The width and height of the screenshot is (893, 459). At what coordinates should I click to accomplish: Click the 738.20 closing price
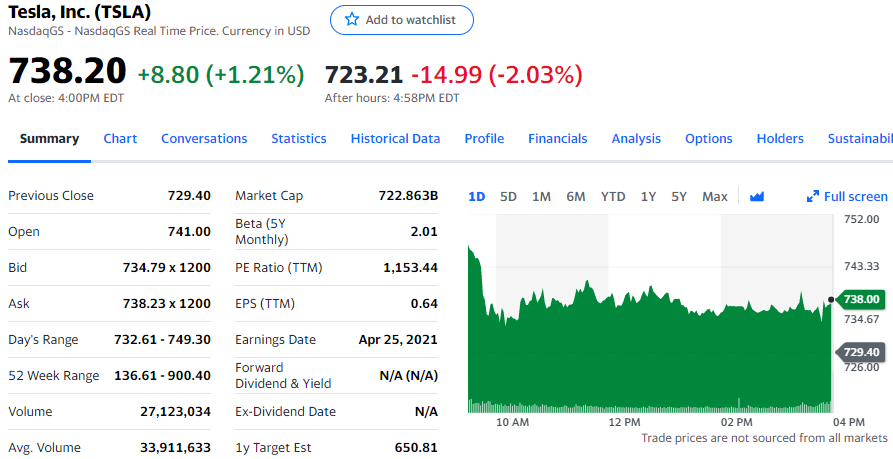pos(67,71)
